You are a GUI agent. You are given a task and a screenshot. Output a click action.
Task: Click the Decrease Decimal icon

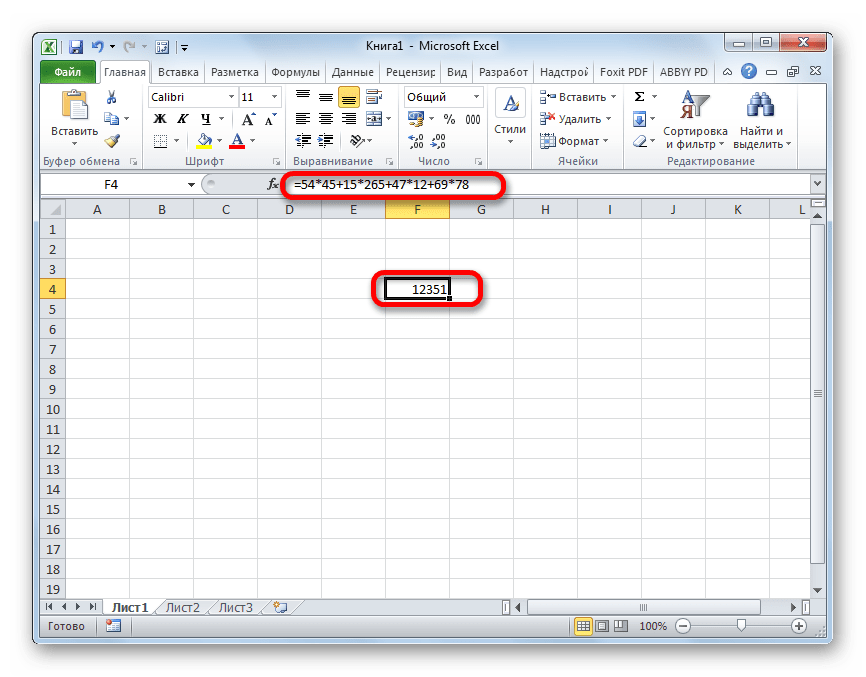(438, 141)
